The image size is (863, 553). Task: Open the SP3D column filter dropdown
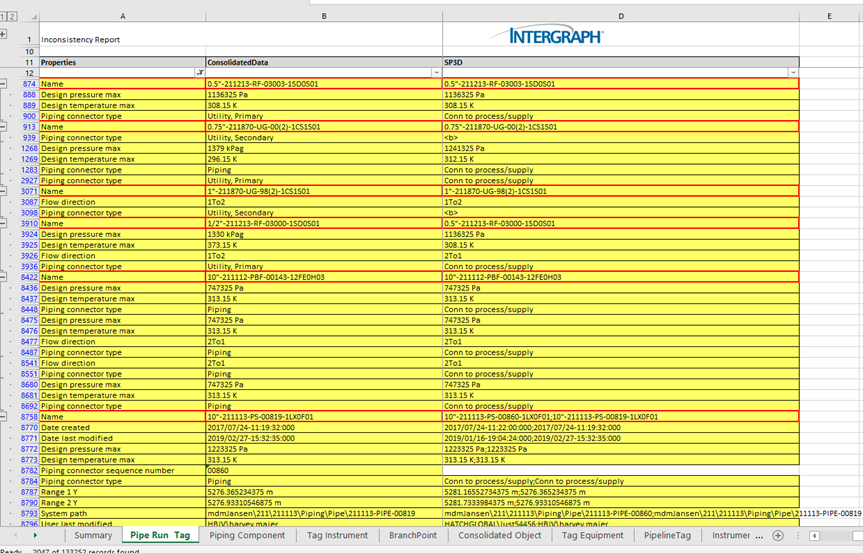793,73
